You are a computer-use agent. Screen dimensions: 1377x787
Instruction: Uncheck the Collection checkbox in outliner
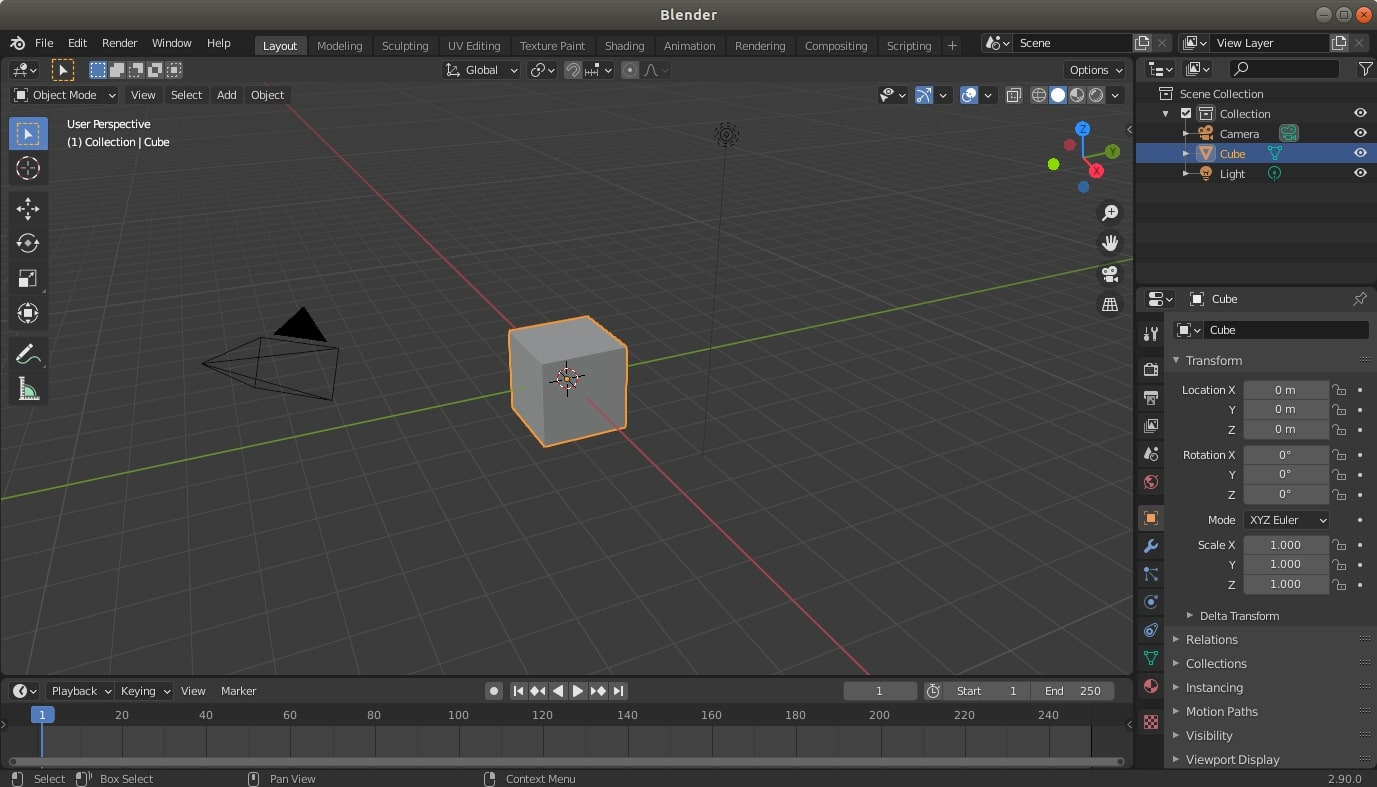1186,114
